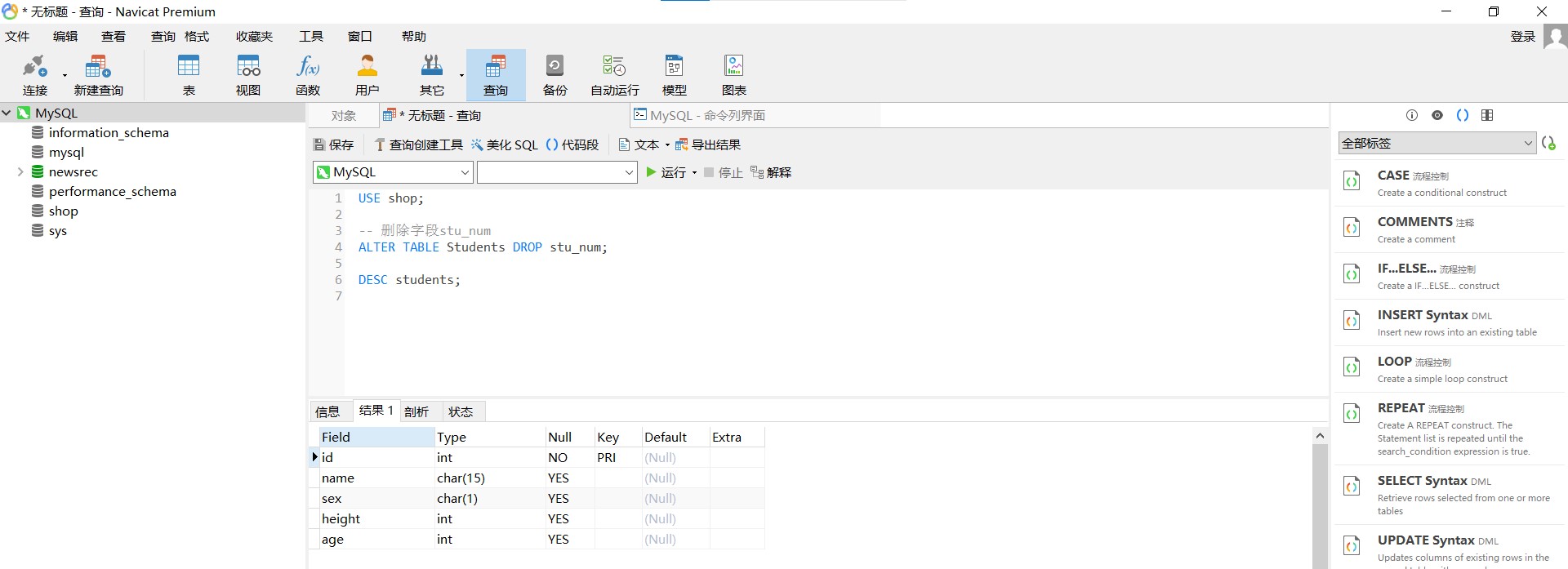This screenshot has height=569, width=1568.
Task: Open the 自动运行 (Automation) toolbar icon
Action: (615, 75)
